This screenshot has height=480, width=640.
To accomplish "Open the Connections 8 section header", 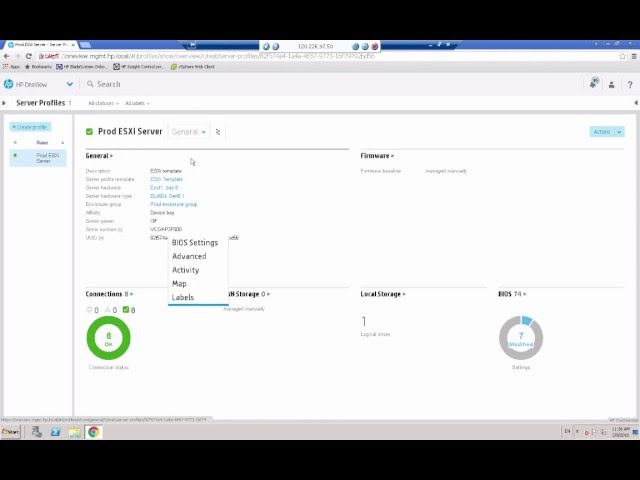I will pos(109,294).
